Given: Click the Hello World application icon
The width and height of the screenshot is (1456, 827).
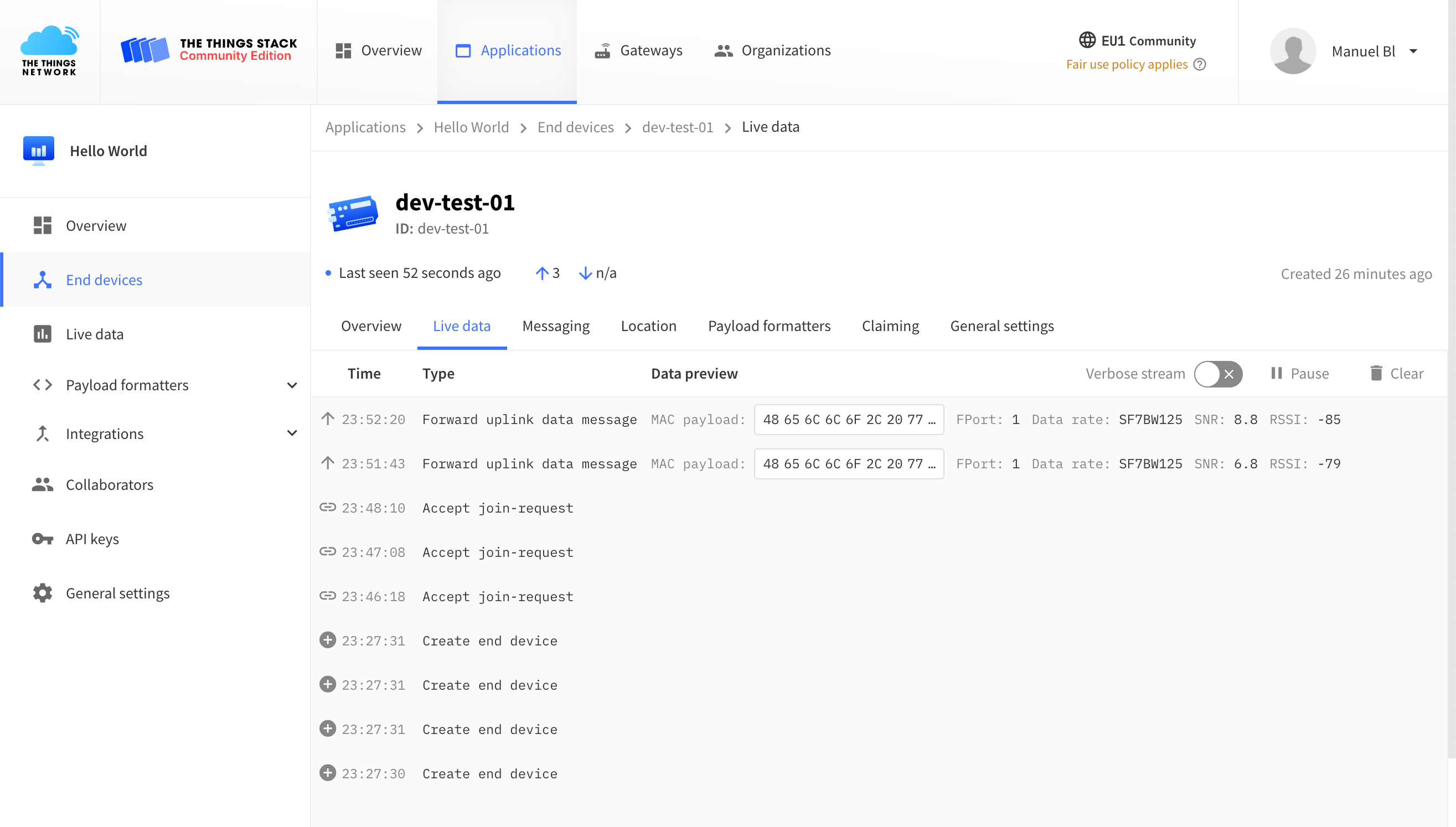Looking at the screenshot, I should click(39, 151).
